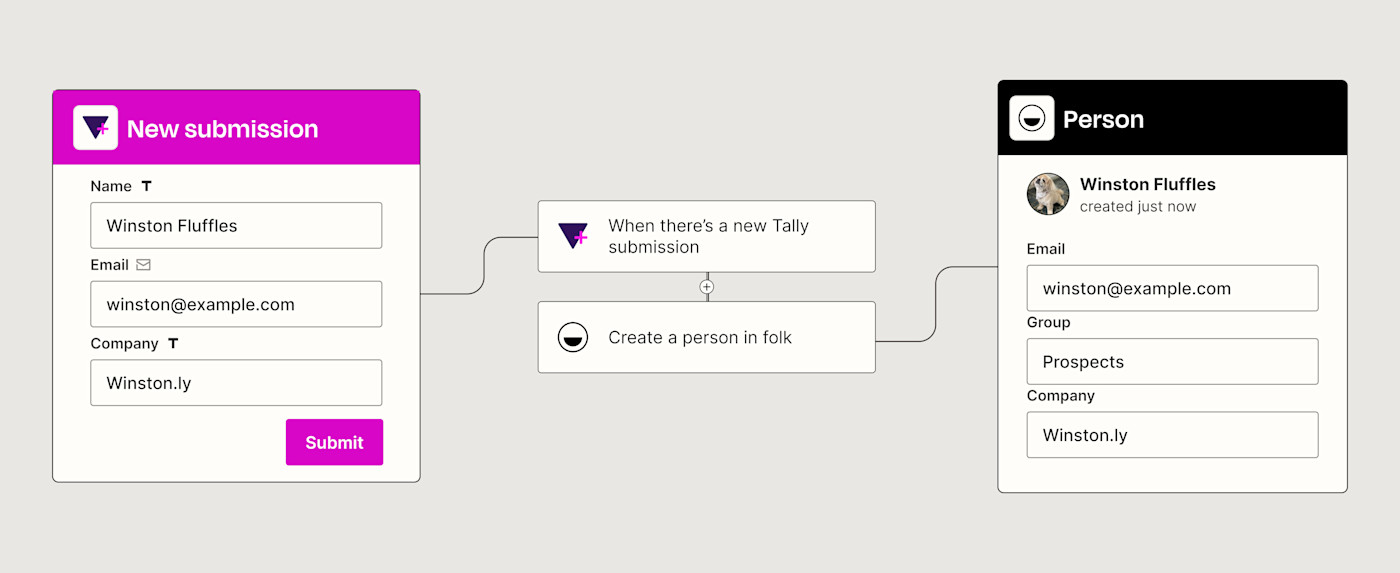Click the Winston Fluffles name in Person card
This screenshot has height=573, width=1400.
(1148, 184)
